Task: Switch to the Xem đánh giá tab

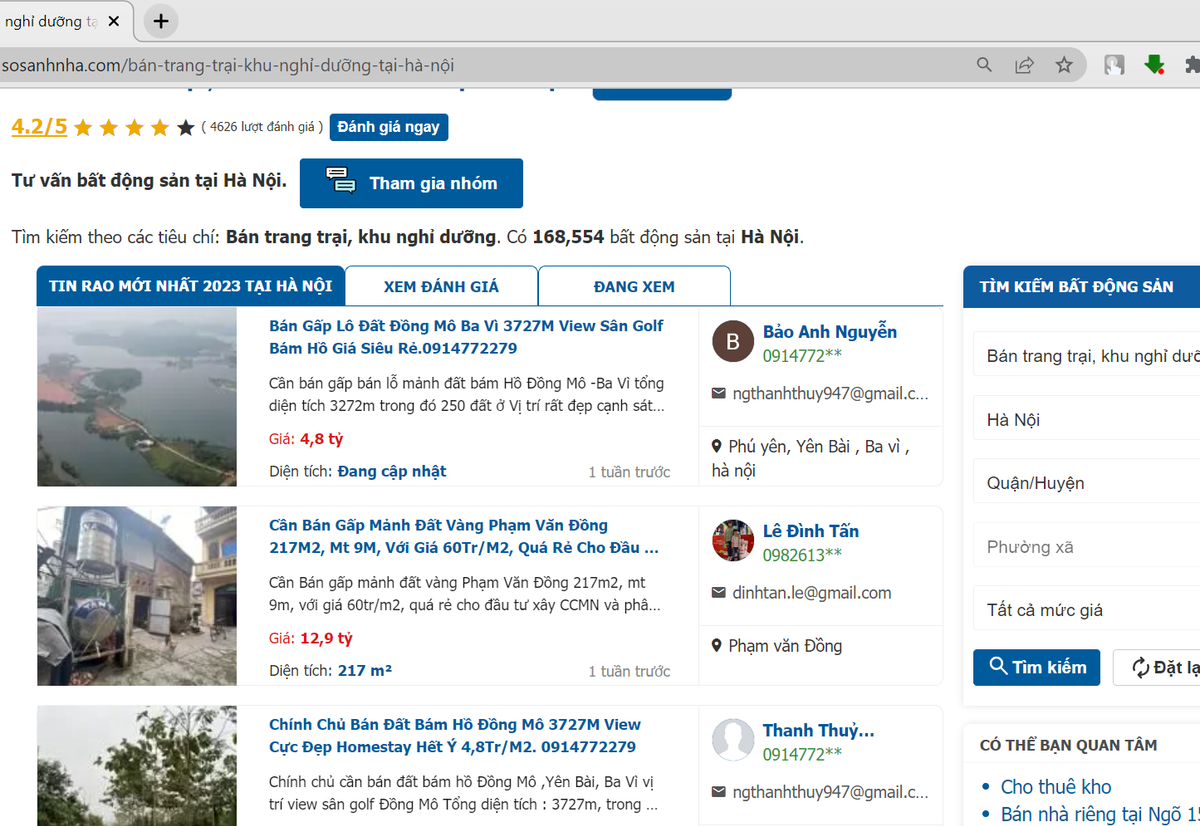Action: 441,286
